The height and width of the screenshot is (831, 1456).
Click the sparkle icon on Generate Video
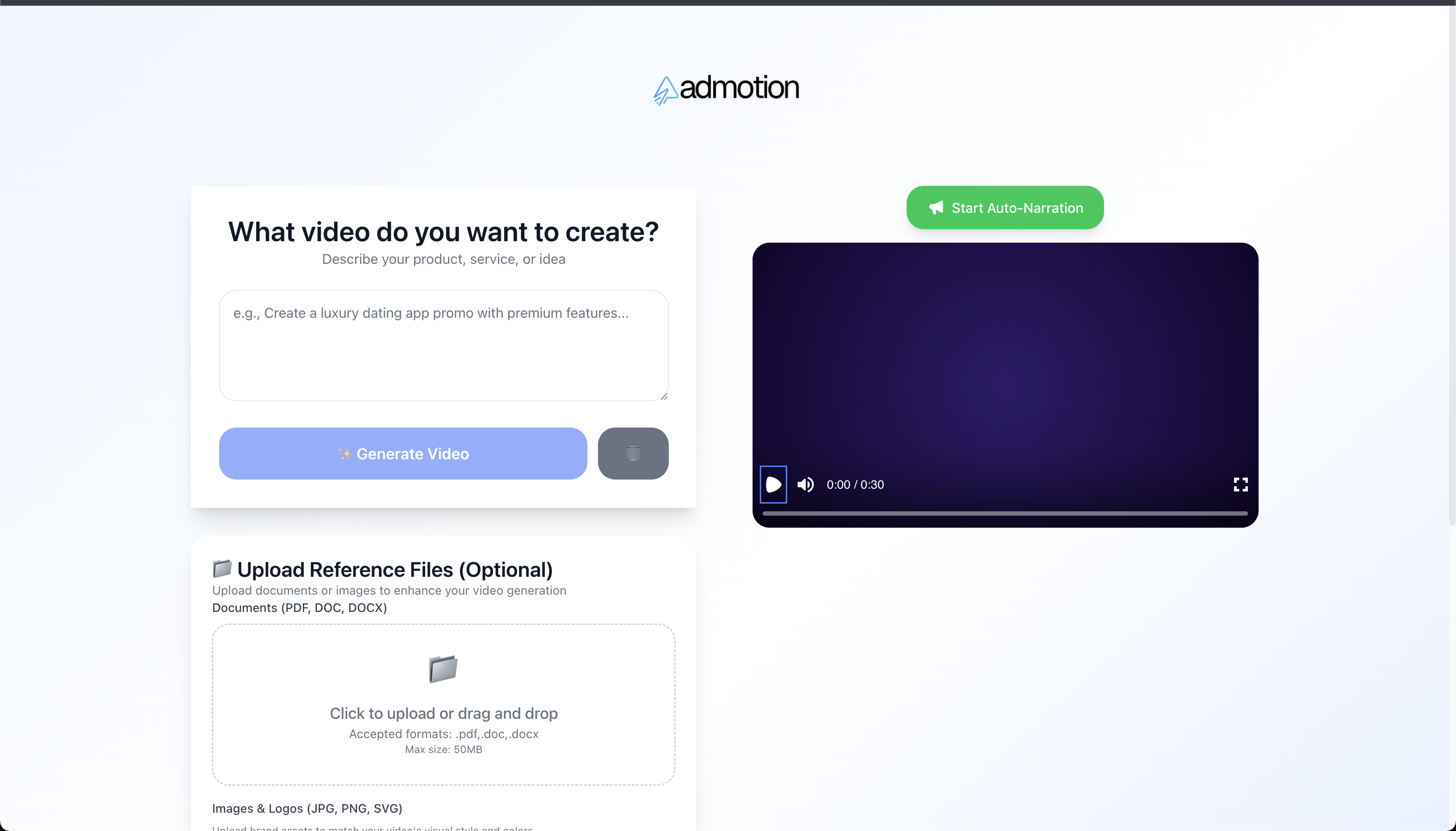[344, 454]
